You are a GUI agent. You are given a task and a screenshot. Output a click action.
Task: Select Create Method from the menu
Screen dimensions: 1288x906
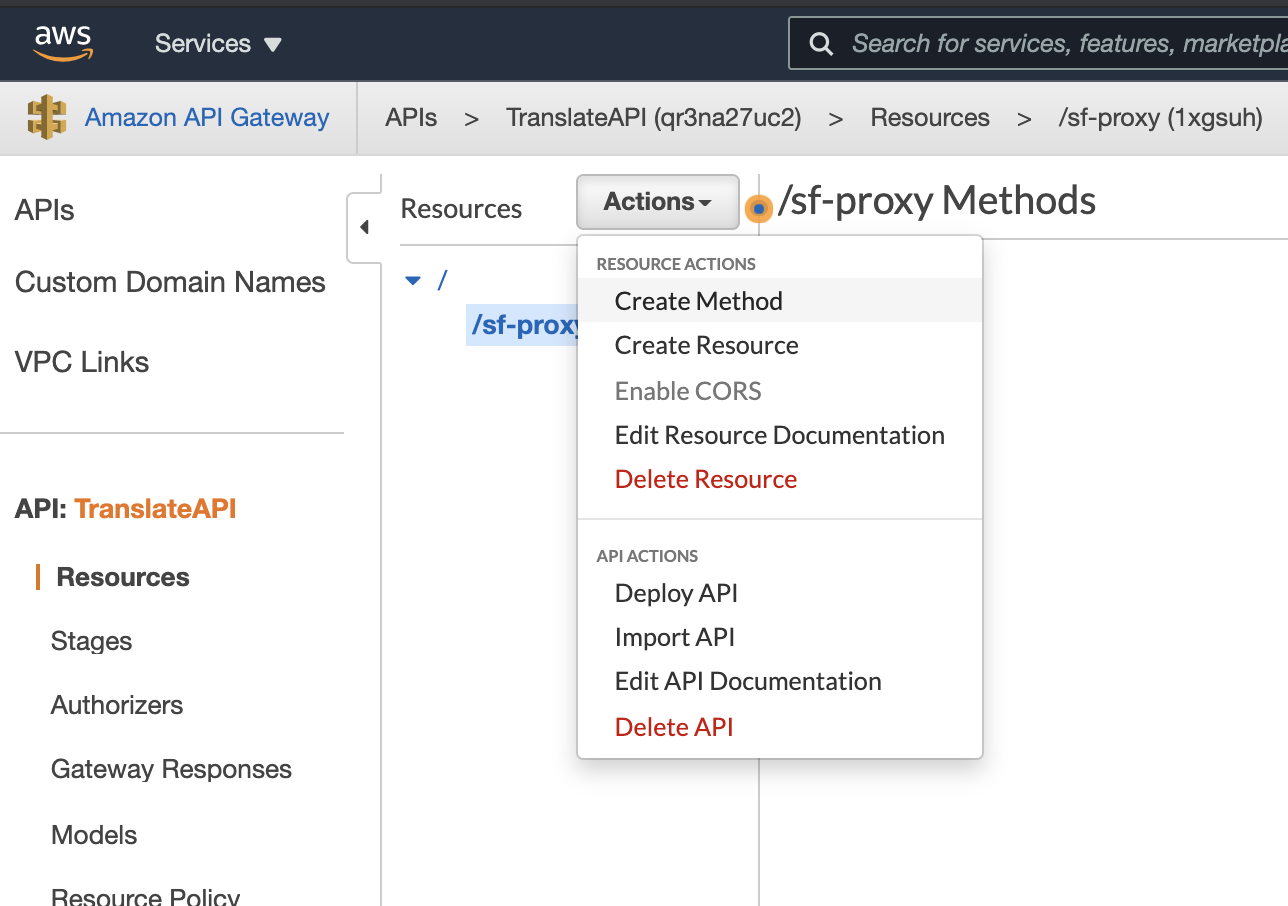[x=698, y=301]
